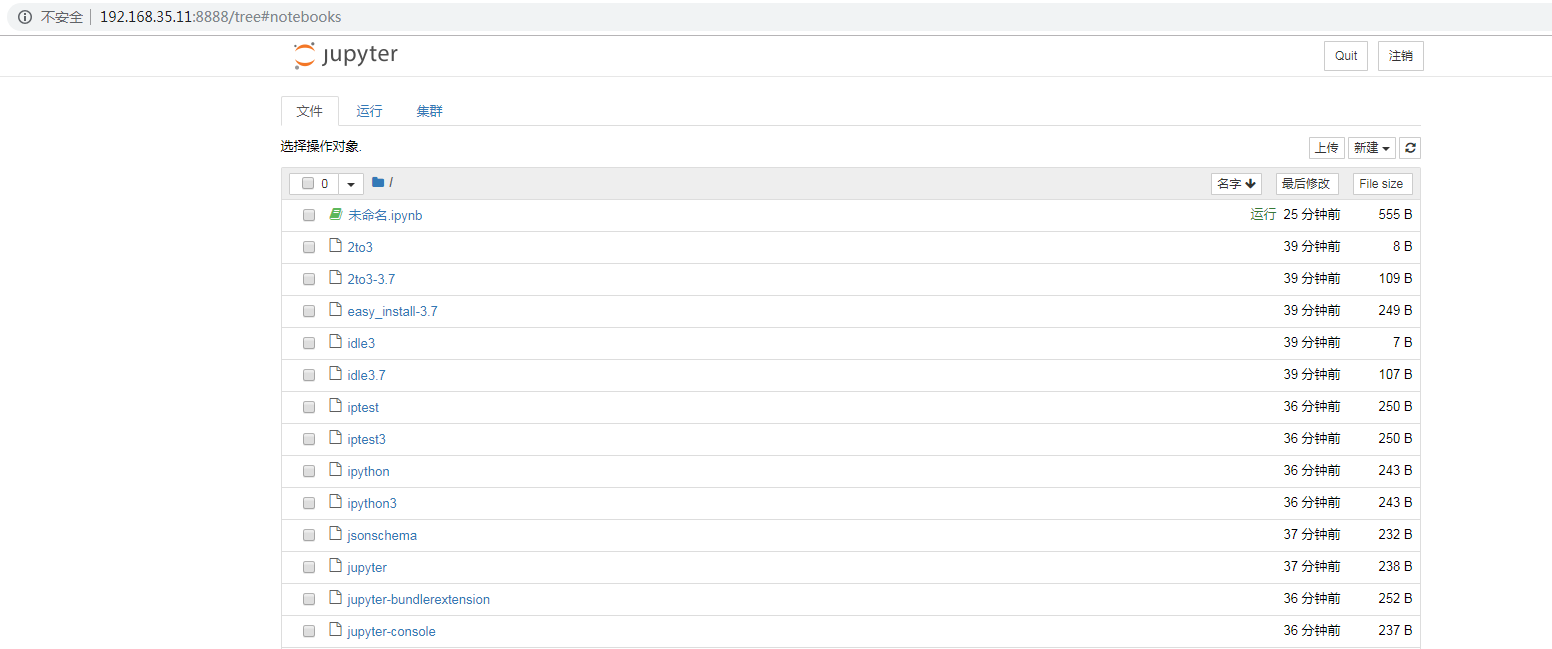Click the 上传 upload button

tap(1327, 147)
